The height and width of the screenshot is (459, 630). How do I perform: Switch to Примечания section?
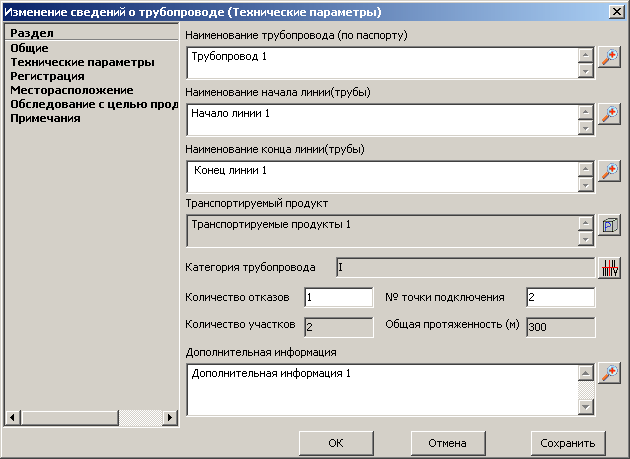coord(45,119)
